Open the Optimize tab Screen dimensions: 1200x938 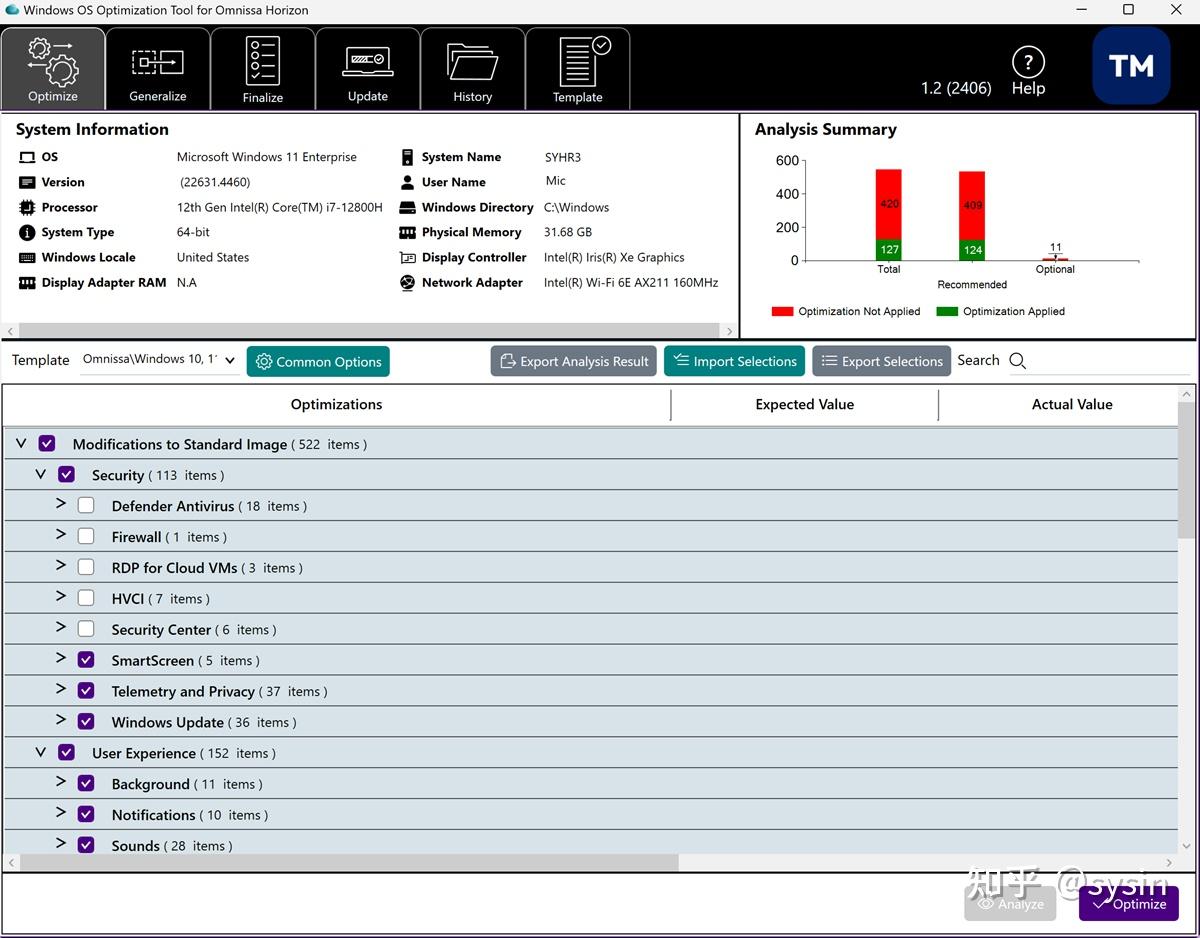(53, 68)
